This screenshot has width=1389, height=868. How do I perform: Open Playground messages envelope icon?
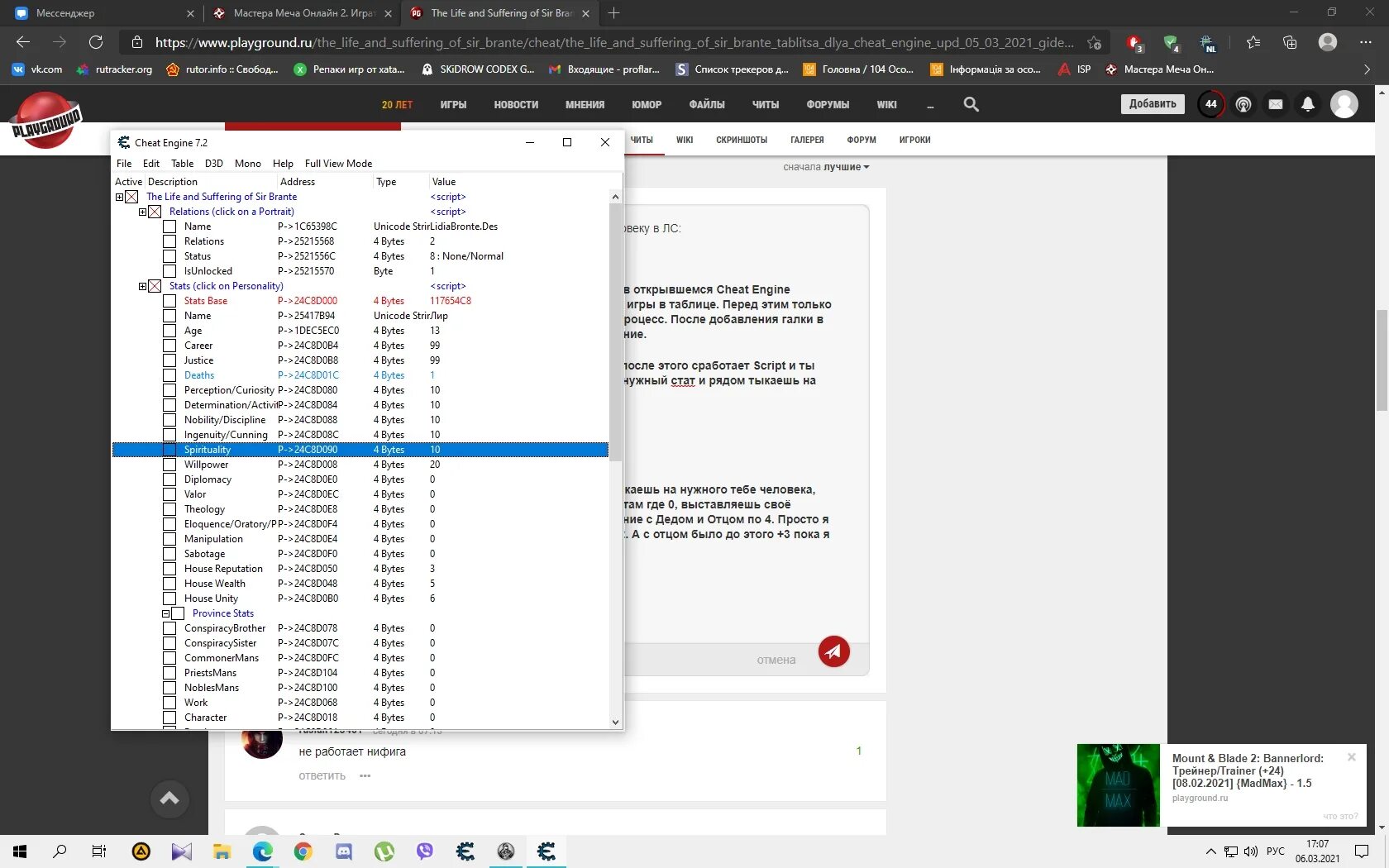1276,104
